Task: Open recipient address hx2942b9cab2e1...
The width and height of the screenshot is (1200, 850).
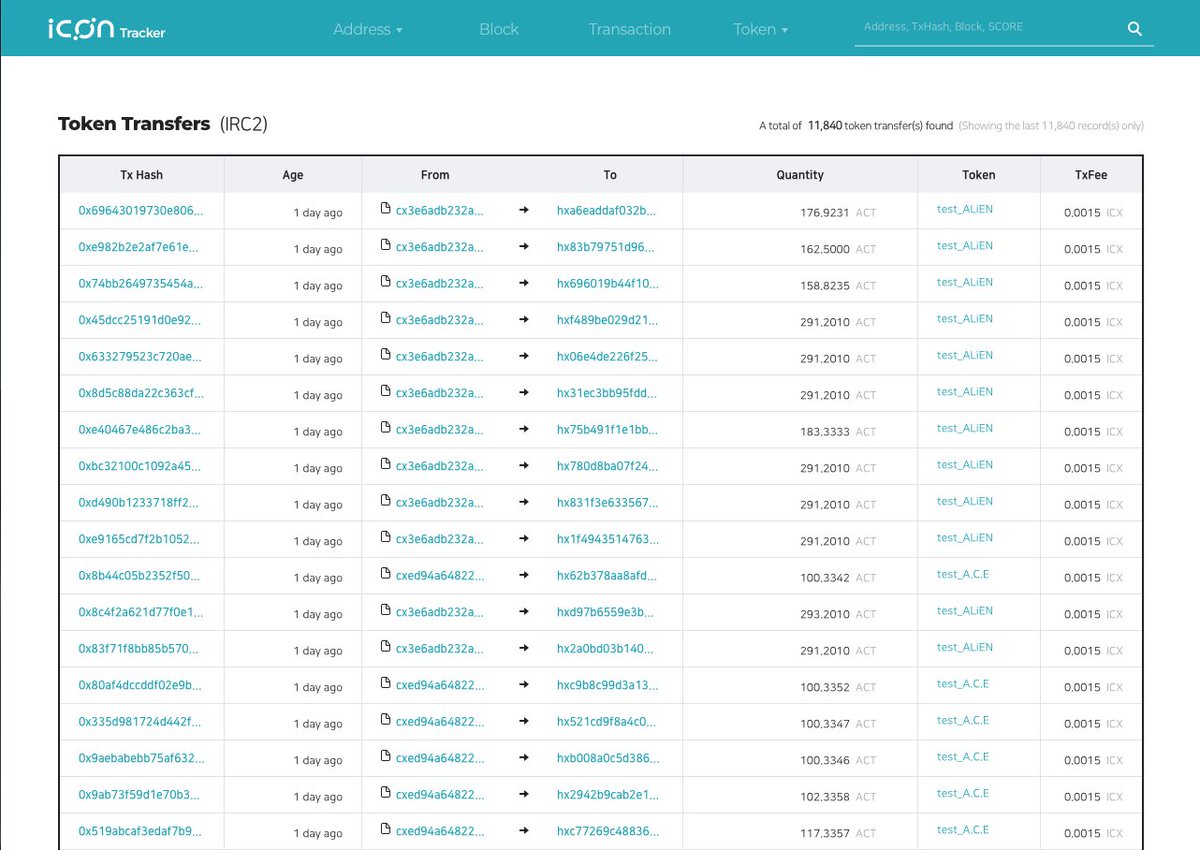Action: click(608, 795)
